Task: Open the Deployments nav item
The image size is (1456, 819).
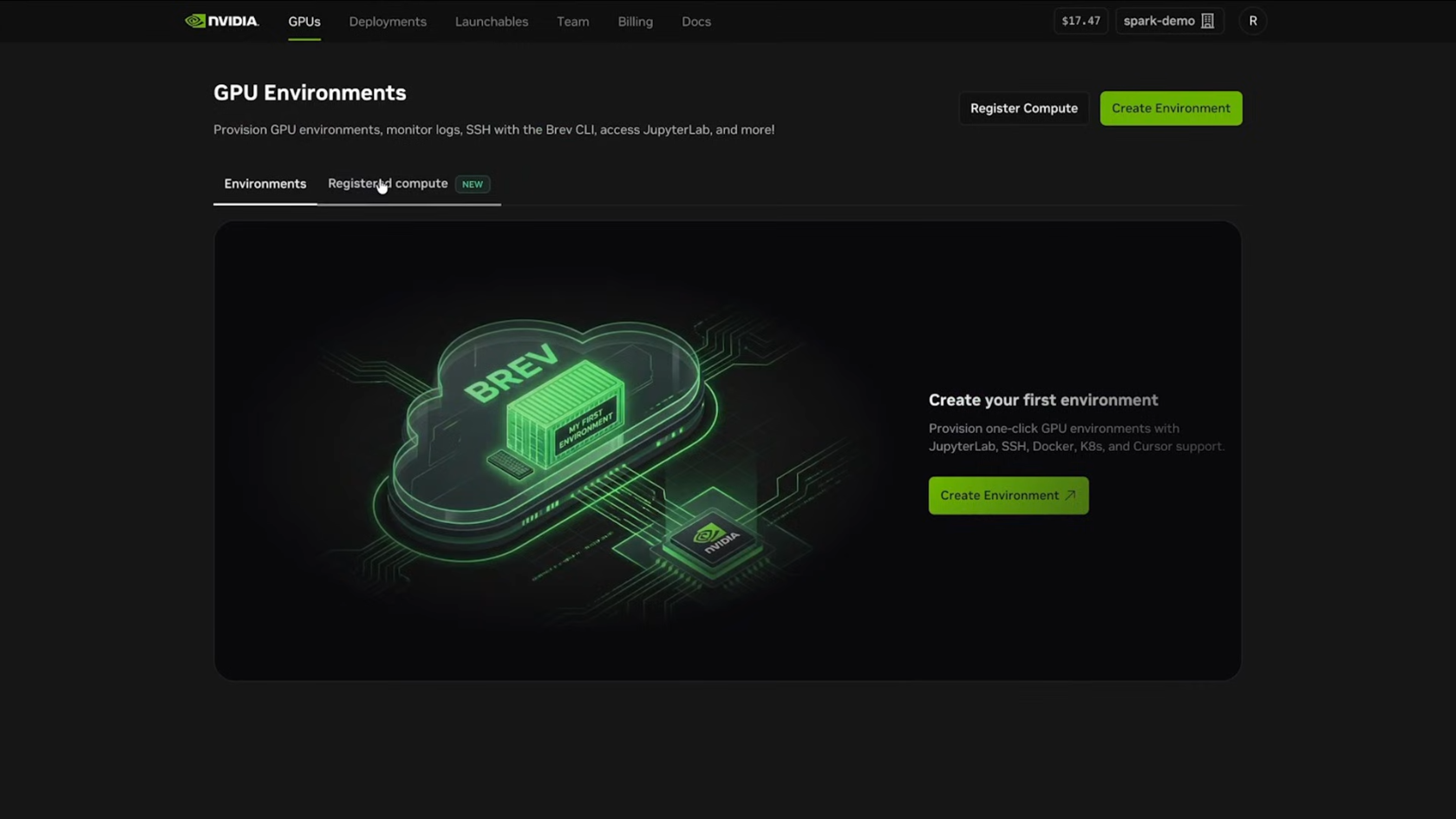Action: (388, 22)
